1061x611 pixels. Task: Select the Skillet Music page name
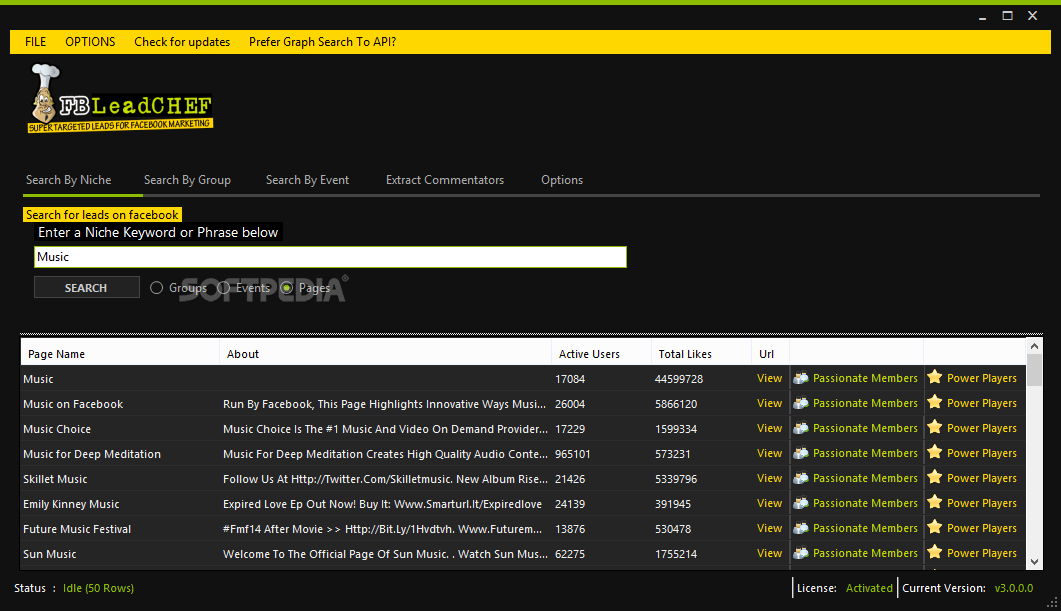[55, 479]
